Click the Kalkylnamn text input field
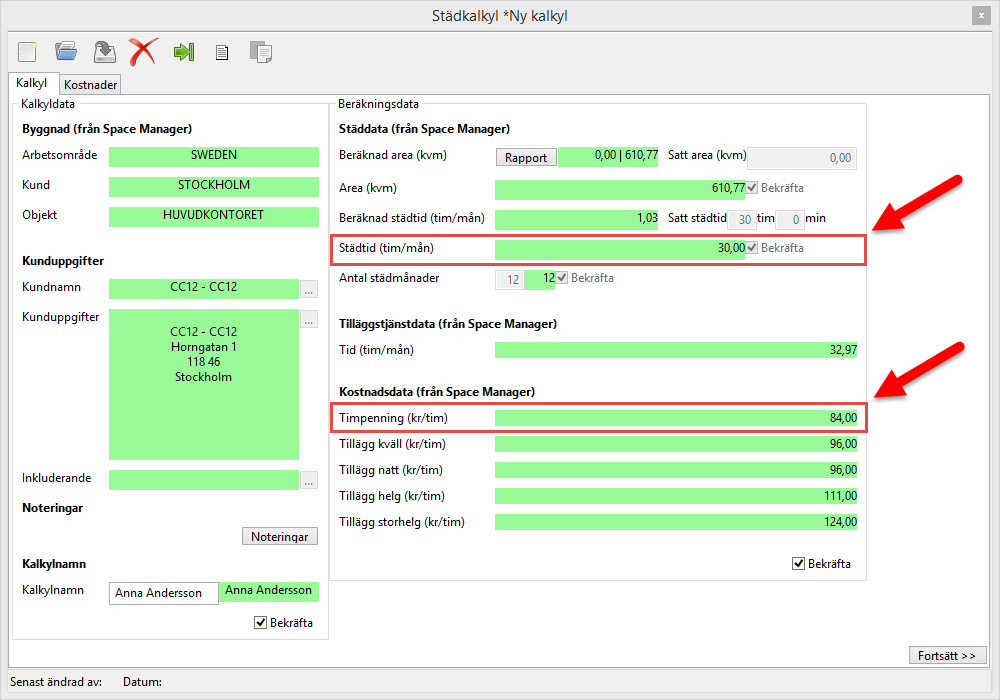The image size is (1000, 700). pos(163,593)
